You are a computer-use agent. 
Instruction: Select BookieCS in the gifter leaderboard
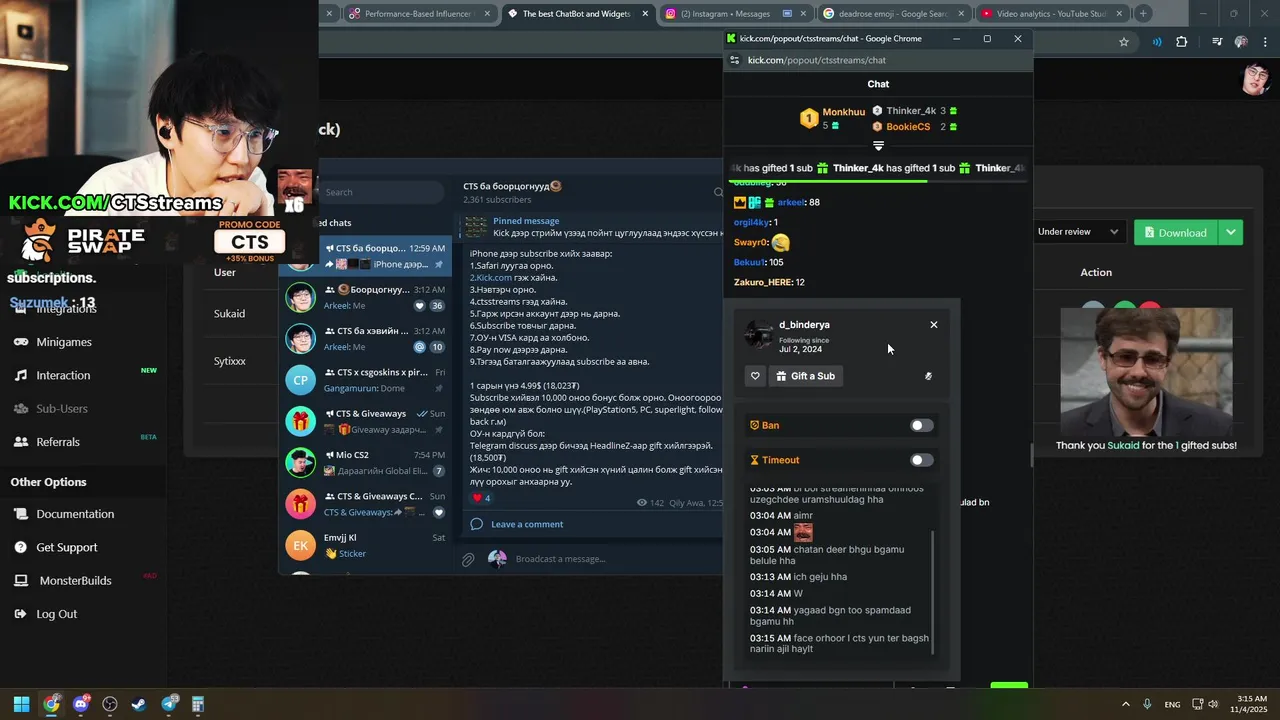[908, 127]
